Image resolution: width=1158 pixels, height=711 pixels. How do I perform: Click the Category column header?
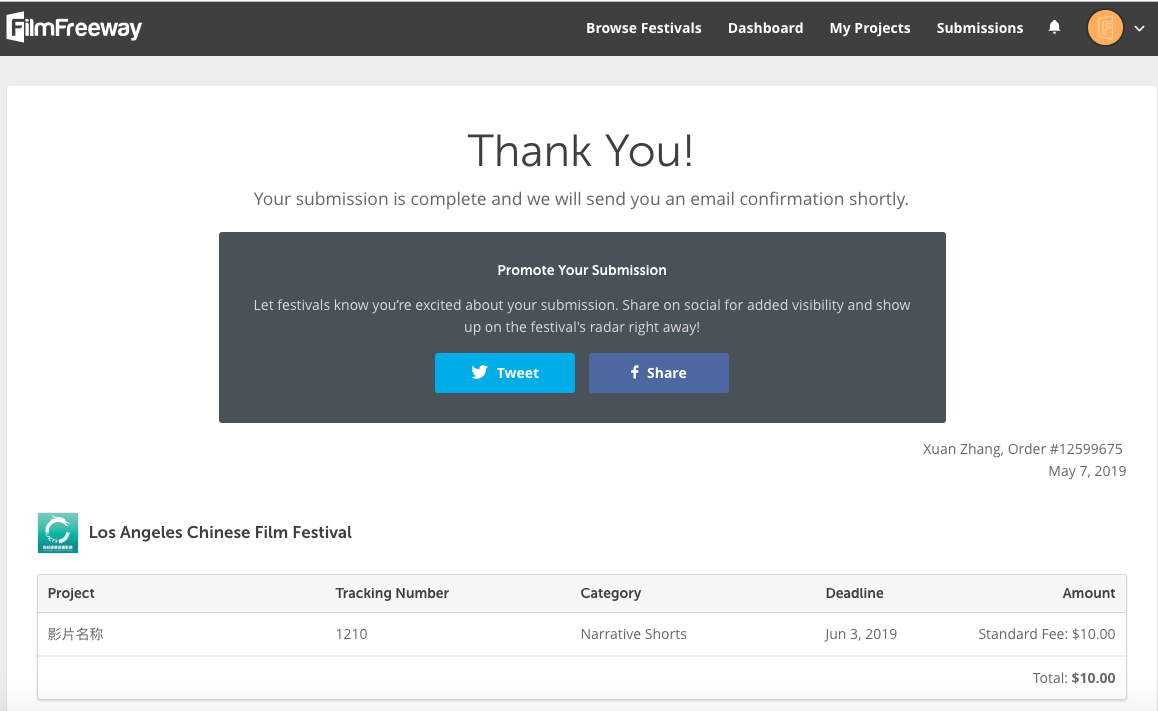(x=610, y=593)
